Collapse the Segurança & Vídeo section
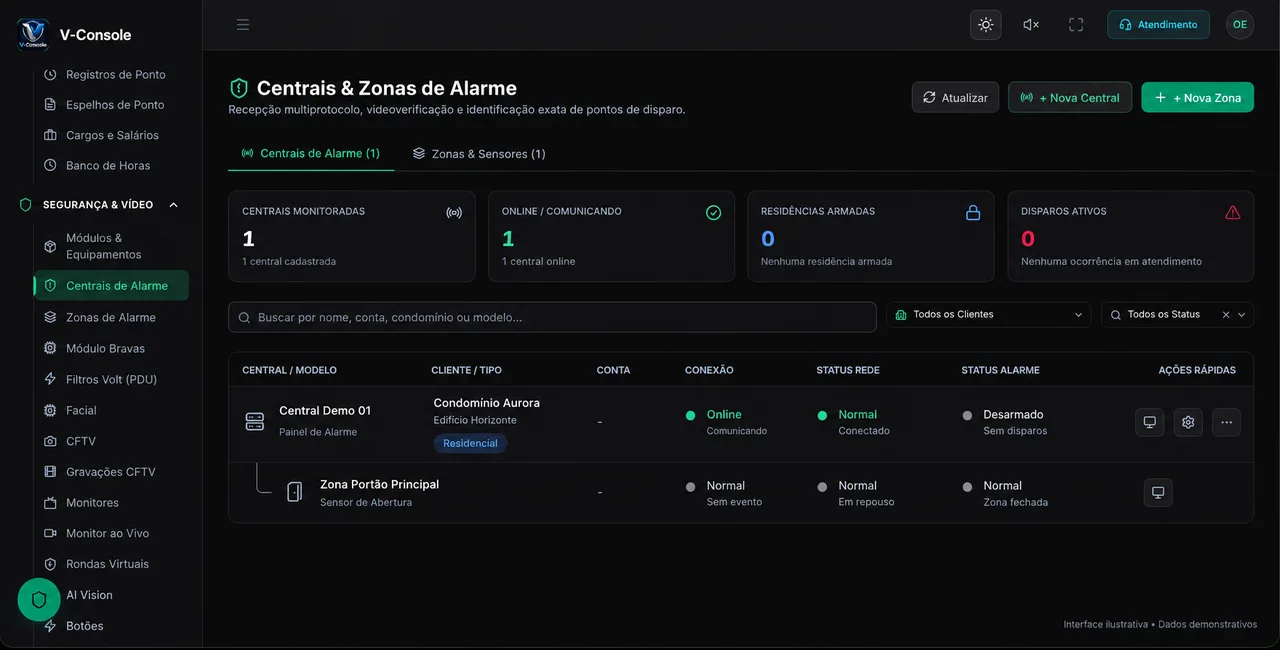The image size is (1280, 650). coord(100,205)
